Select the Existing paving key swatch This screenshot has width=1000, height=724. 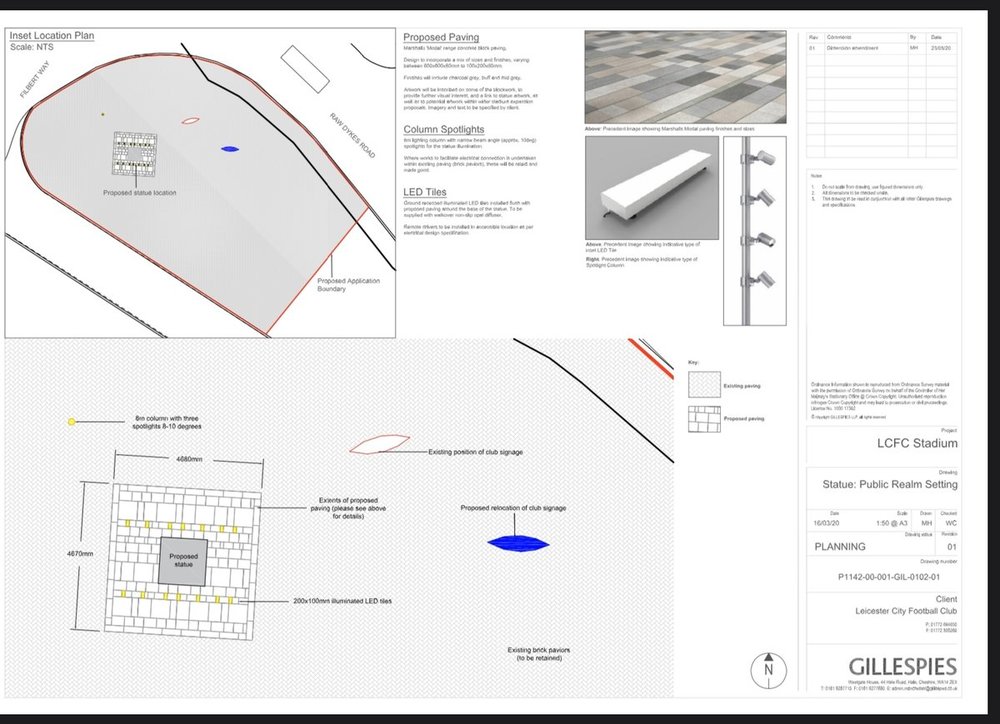click(704, 385)
